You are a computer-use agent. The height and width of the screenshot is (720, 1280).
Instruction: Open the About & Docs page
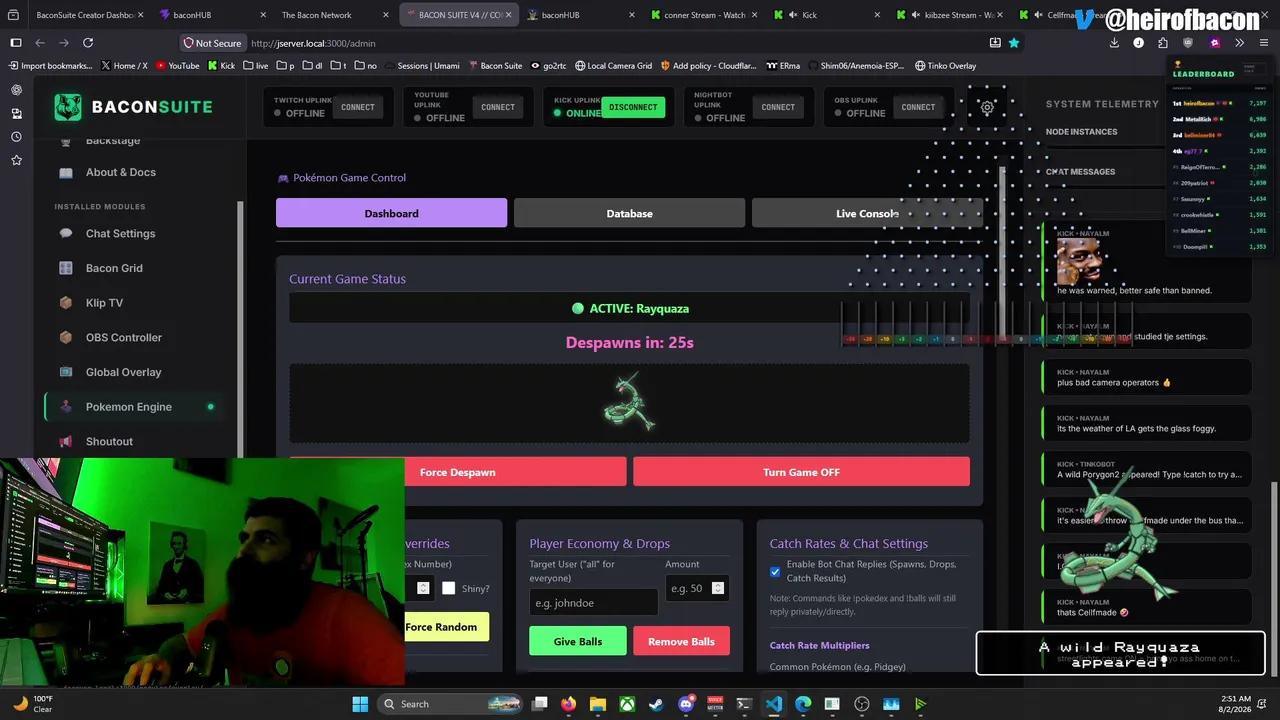pyautogui.click(x=135, y=172)
